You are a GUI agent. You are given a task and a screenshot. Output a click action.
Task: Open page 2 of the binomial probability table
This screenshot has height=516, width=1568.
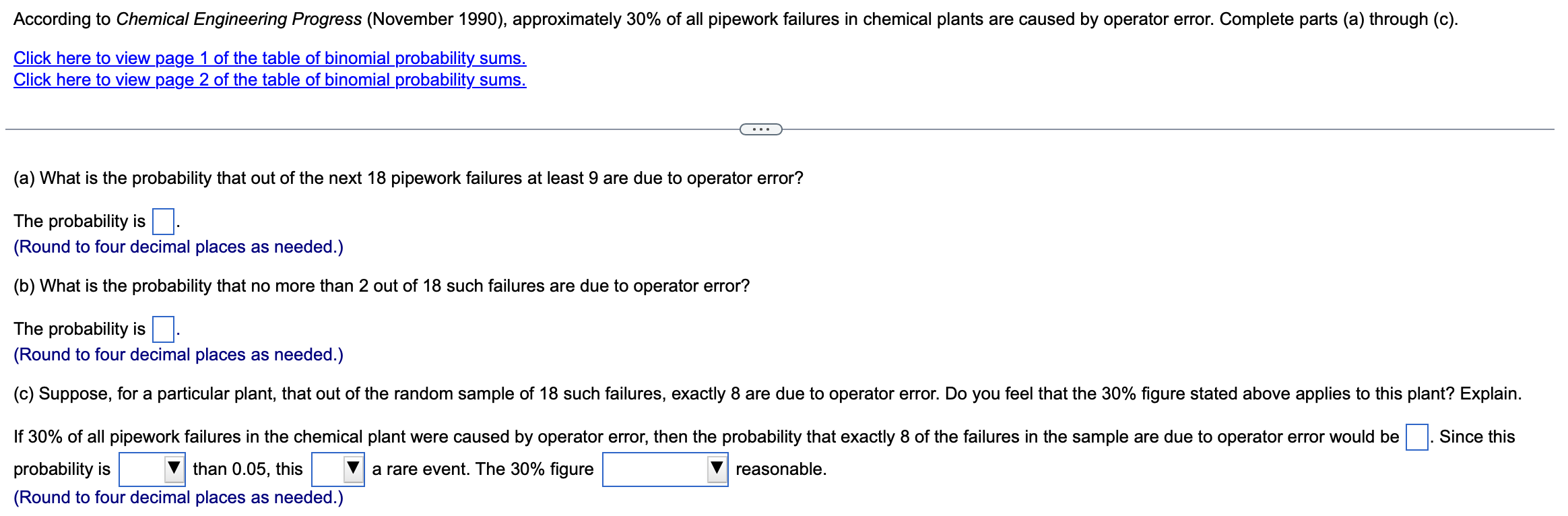tap(269, 79)
